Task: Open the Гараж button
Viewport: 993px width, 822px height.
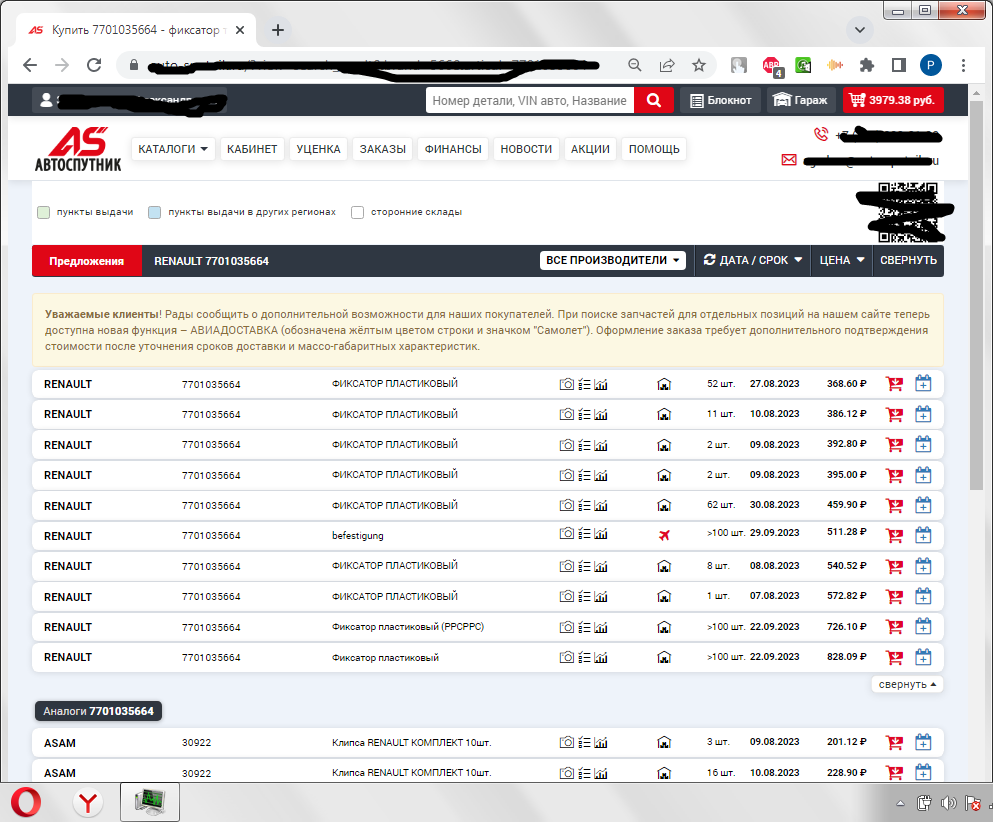Action: coord(801,100)
